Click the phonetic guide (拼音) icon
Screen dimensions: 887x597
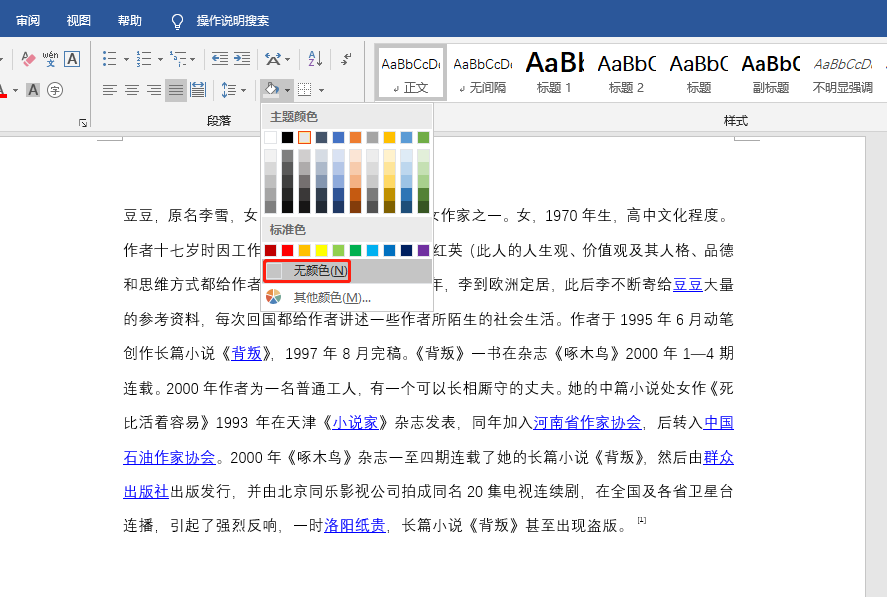pyautogui.click(x=50, y=58)
